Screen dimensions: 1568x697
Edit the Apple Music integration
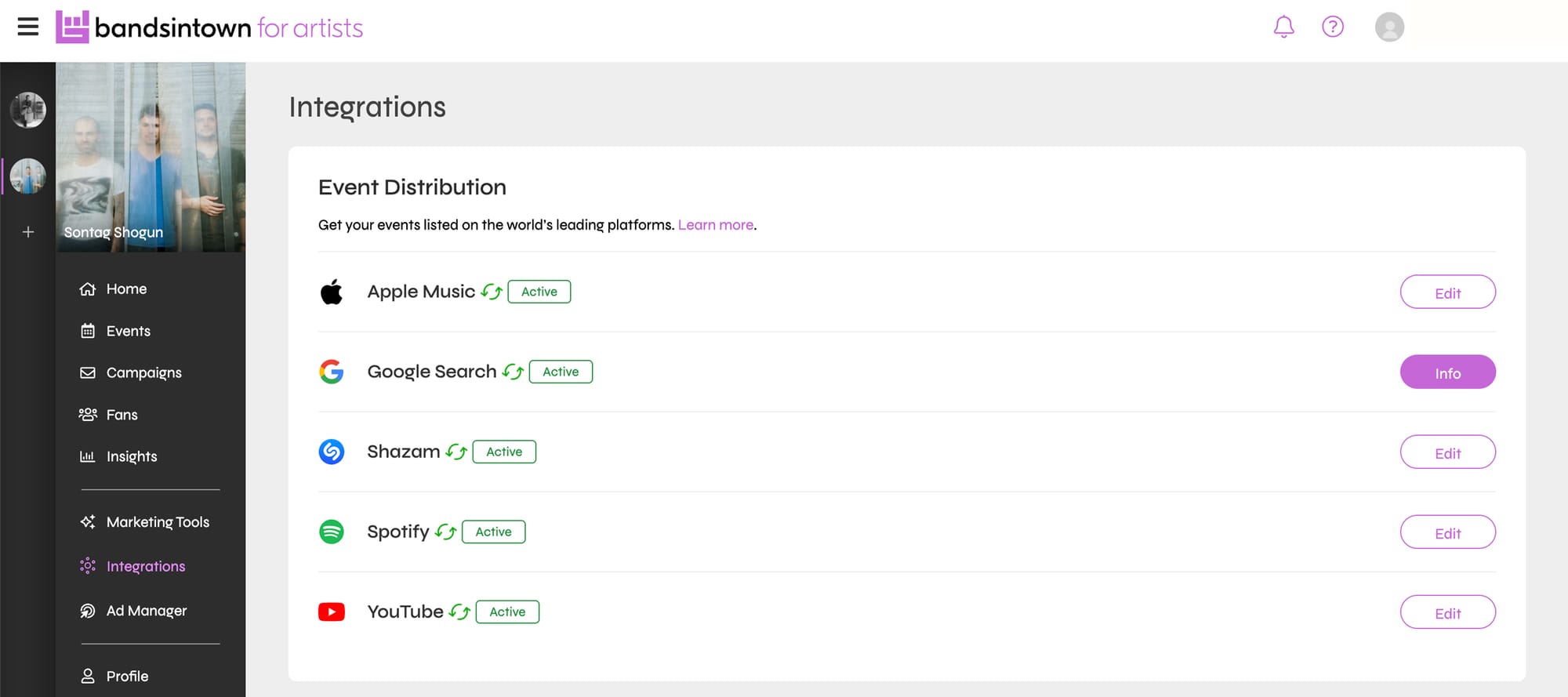[x=1447, y=292]
